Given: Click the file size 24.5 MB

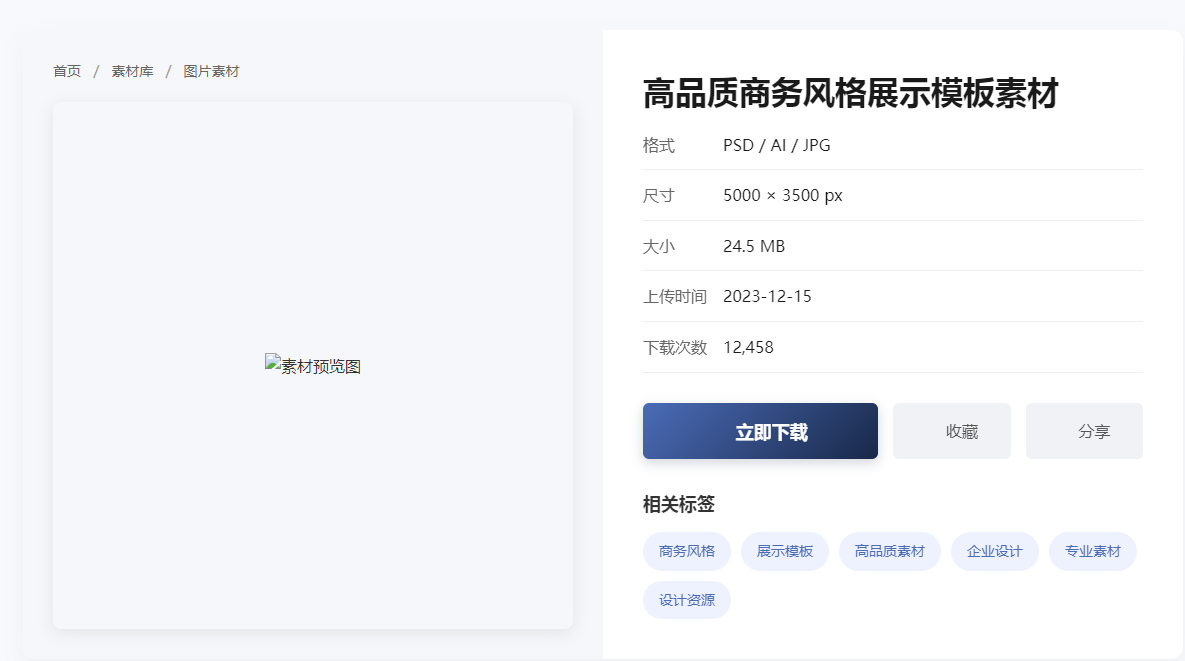Looking at the screenshot, I should coord(753,246).
